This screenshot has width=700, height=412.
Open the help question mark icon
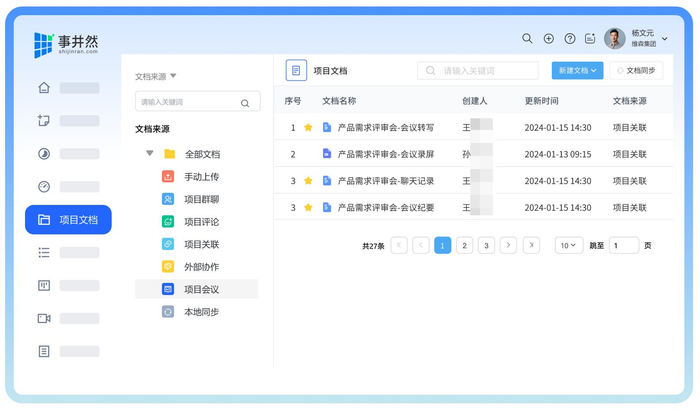(569, 39)
